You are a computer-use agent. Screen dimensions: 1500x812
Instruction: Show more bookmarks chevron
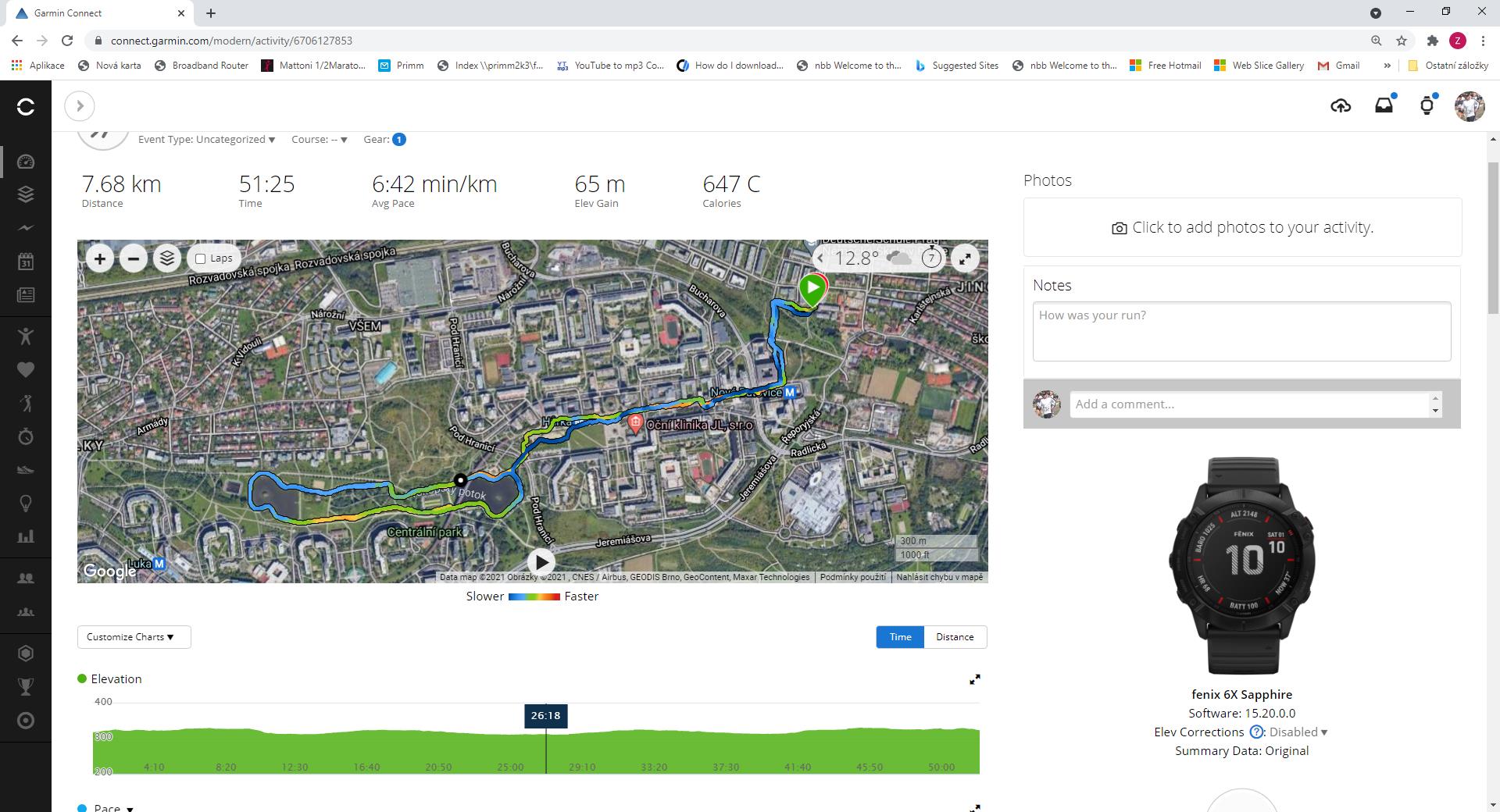[1387, 66]
